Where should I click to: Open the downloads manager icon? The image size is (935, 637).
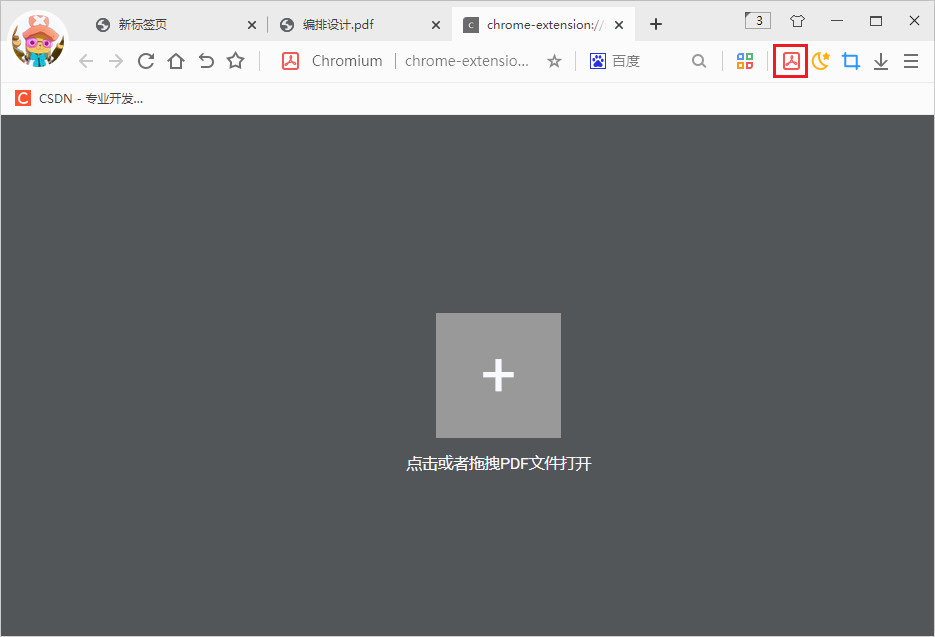[881, 61]
